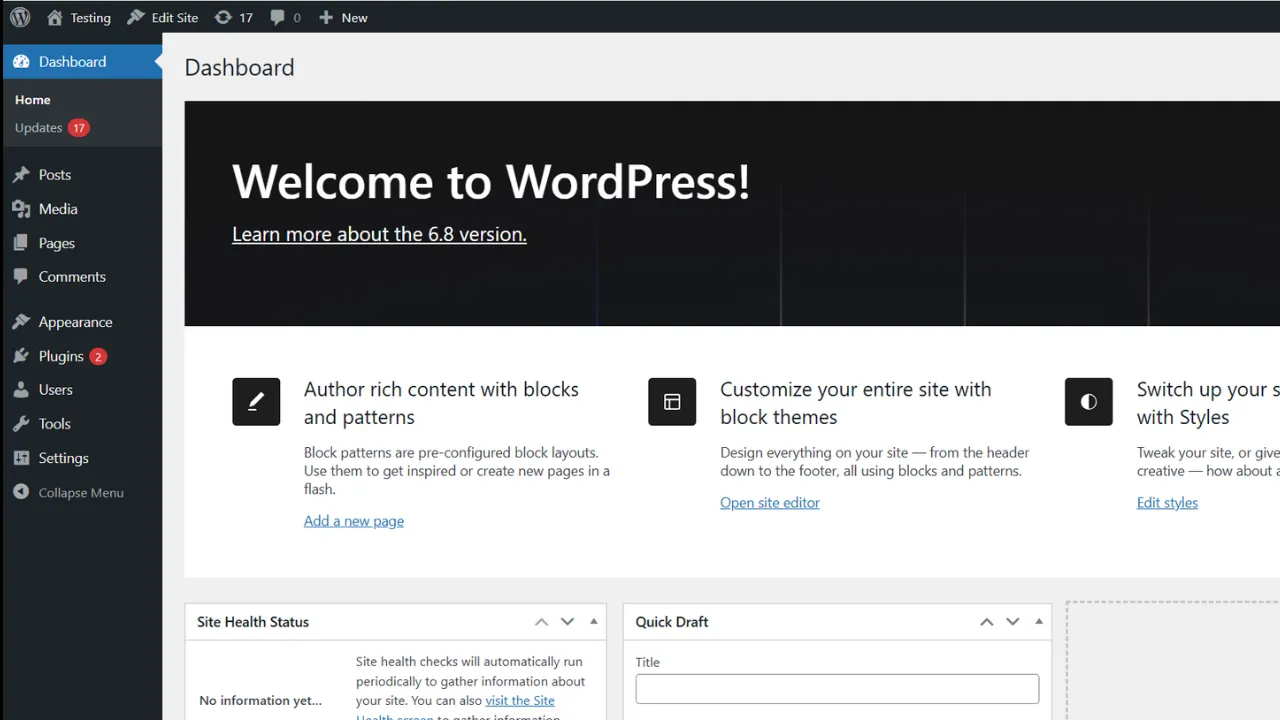
Task: Move Quick Draft widget up
Action: tap(986, 622)
